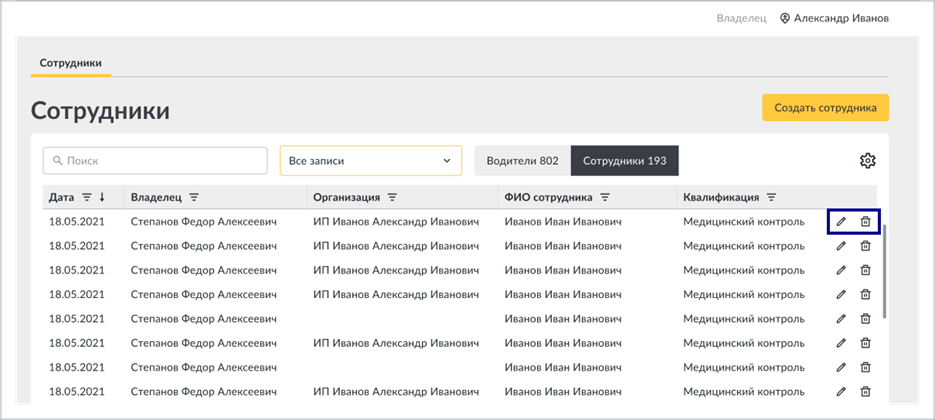
Task: Click the trash icon in the last visible row
Action: (865, 392)
